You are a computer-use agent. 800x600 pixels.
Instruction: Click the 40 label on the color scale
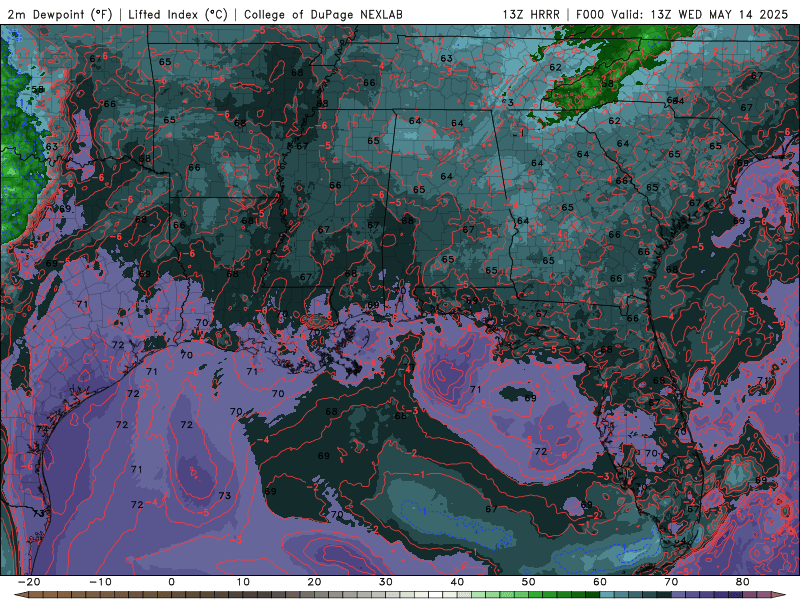tap(457, 582)
